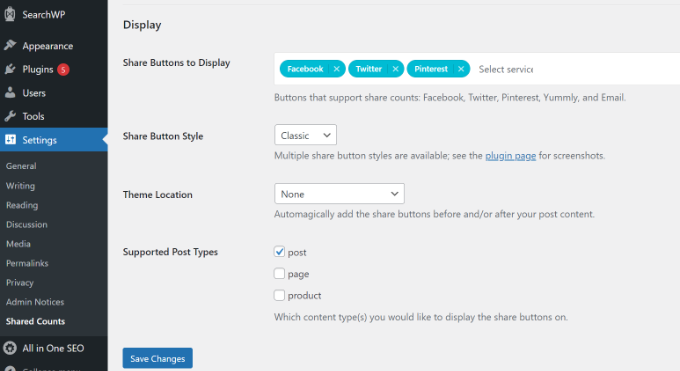Click the Tools wrench icon
The image size is (680, 371).
(10, 116)
